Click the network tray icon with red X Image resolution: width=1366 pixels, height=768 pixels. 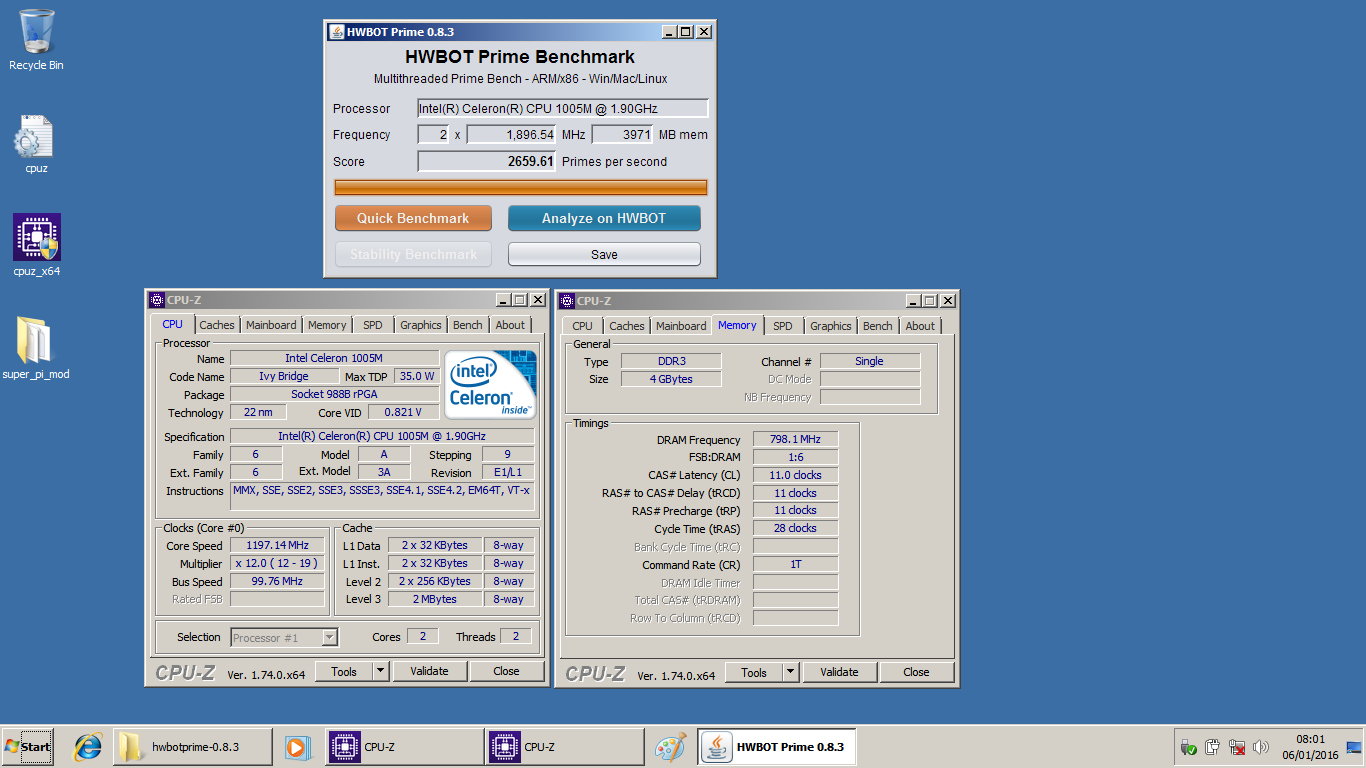click(x=1237, y=747)
